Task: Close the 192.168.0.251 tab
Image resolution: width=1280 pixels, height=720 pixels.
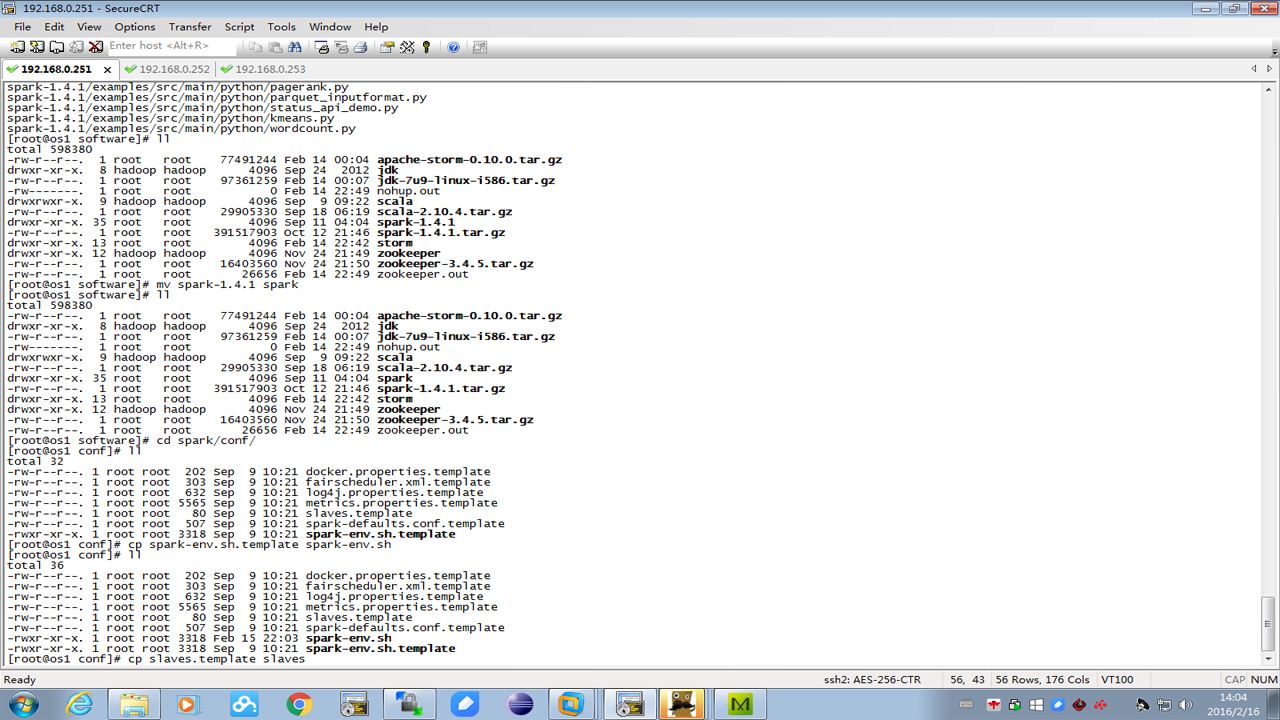Action: (107, 70)
